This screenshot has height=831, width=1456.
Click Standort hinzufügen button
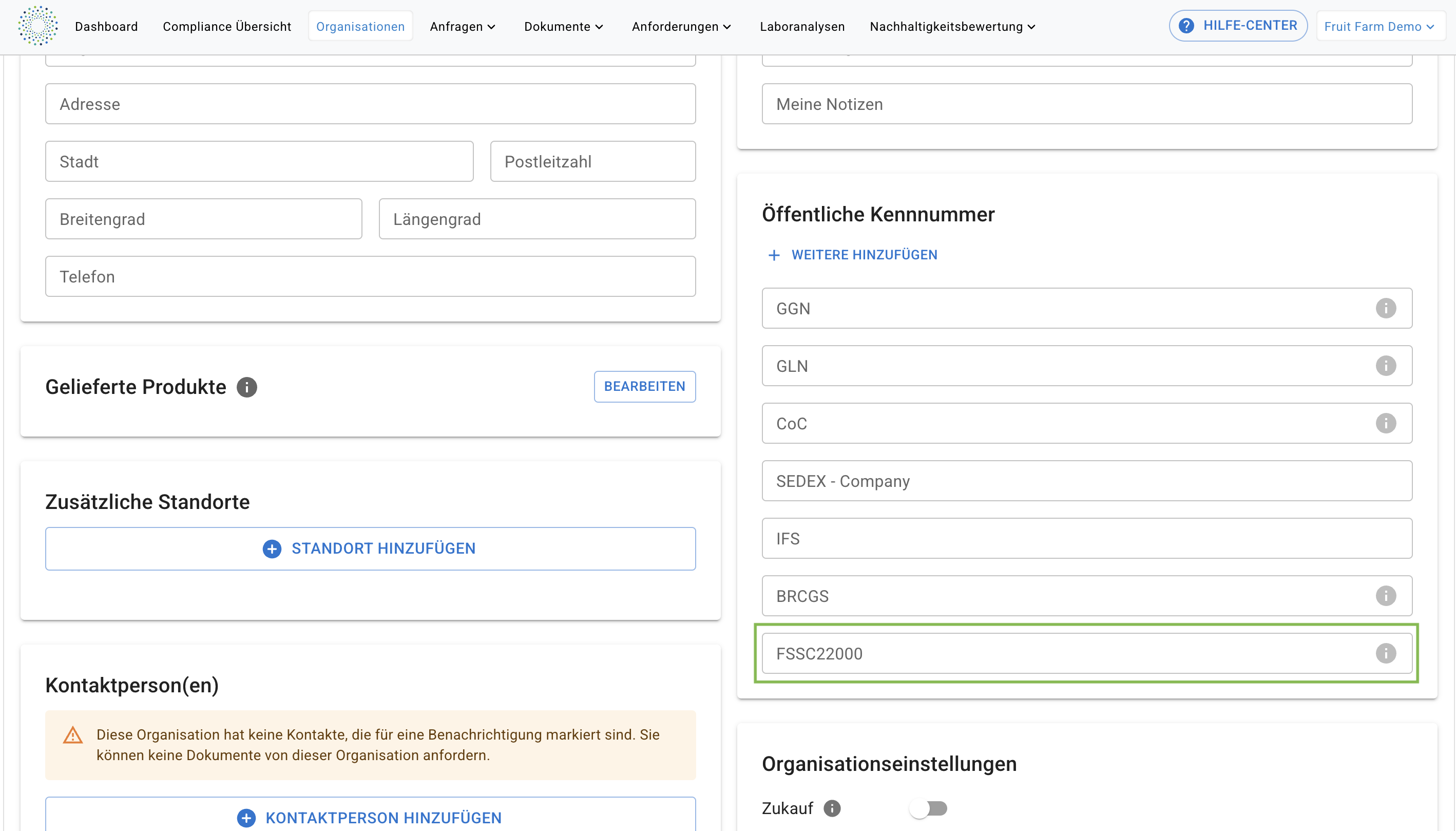(x=370, y=549)
